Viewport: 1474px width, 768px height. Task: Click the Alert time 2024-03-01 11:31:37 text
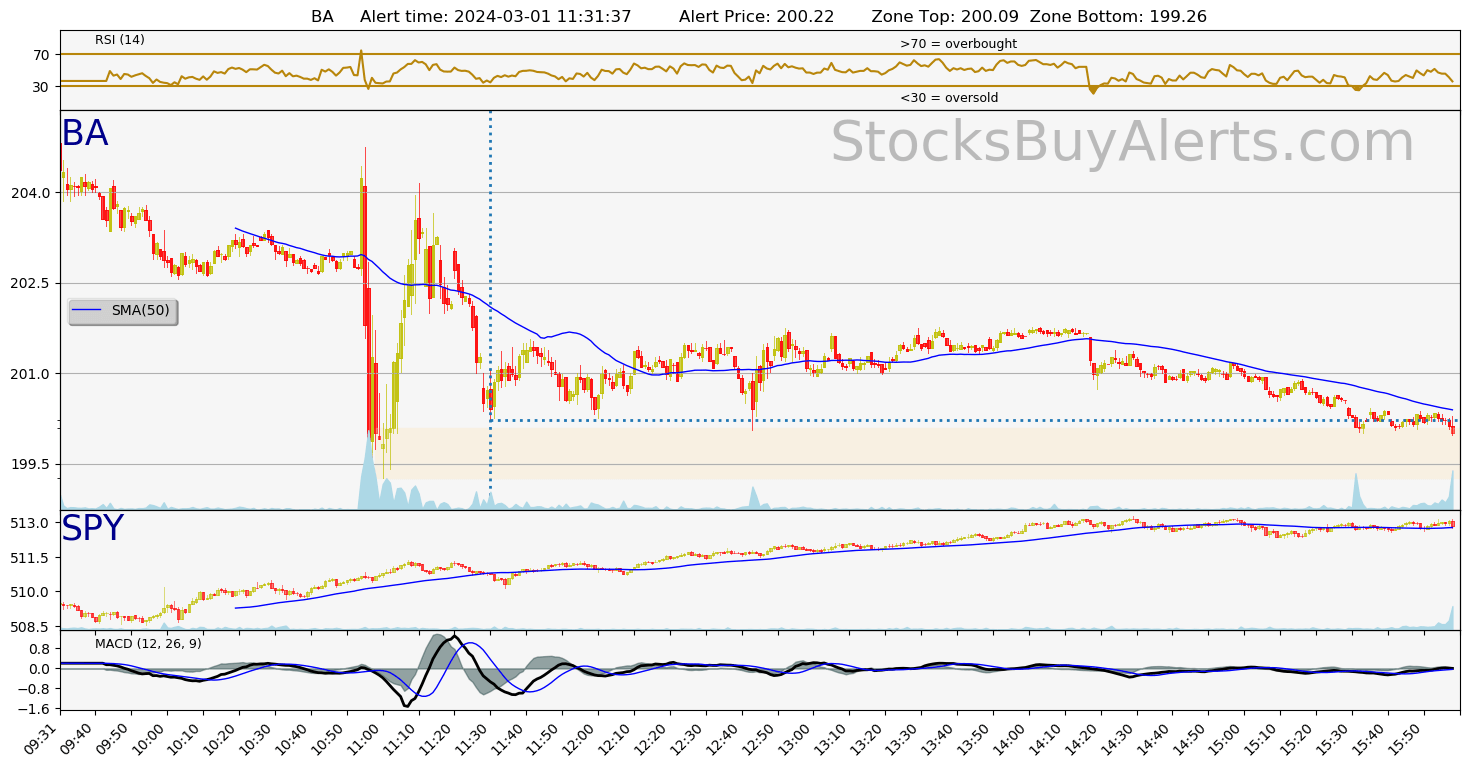click(x=495, y=16)
